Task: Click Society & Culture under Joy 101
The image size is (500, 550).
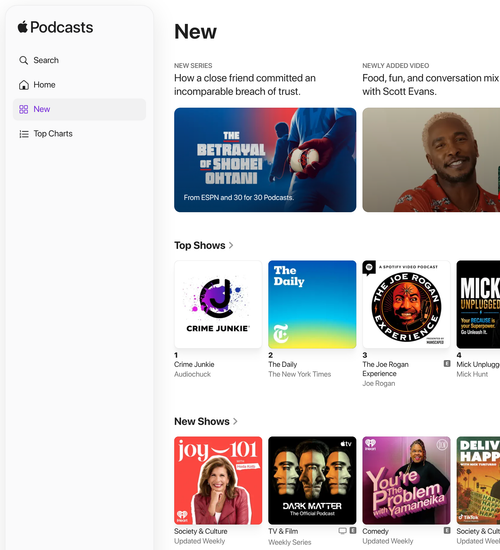Action: 201,531
